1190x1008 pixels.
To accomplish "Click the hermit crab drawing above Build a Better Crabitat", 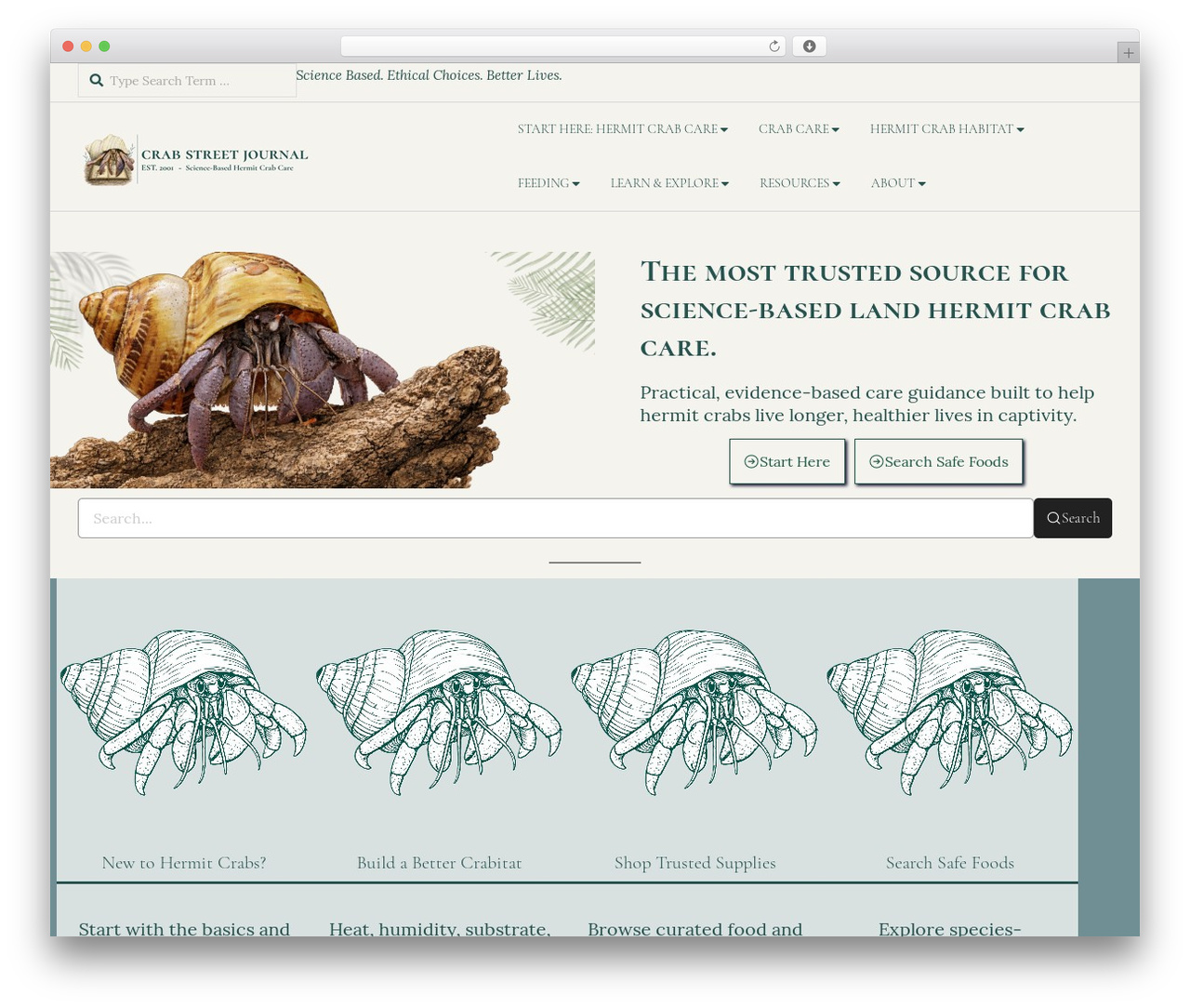I will tap(439, 712).
